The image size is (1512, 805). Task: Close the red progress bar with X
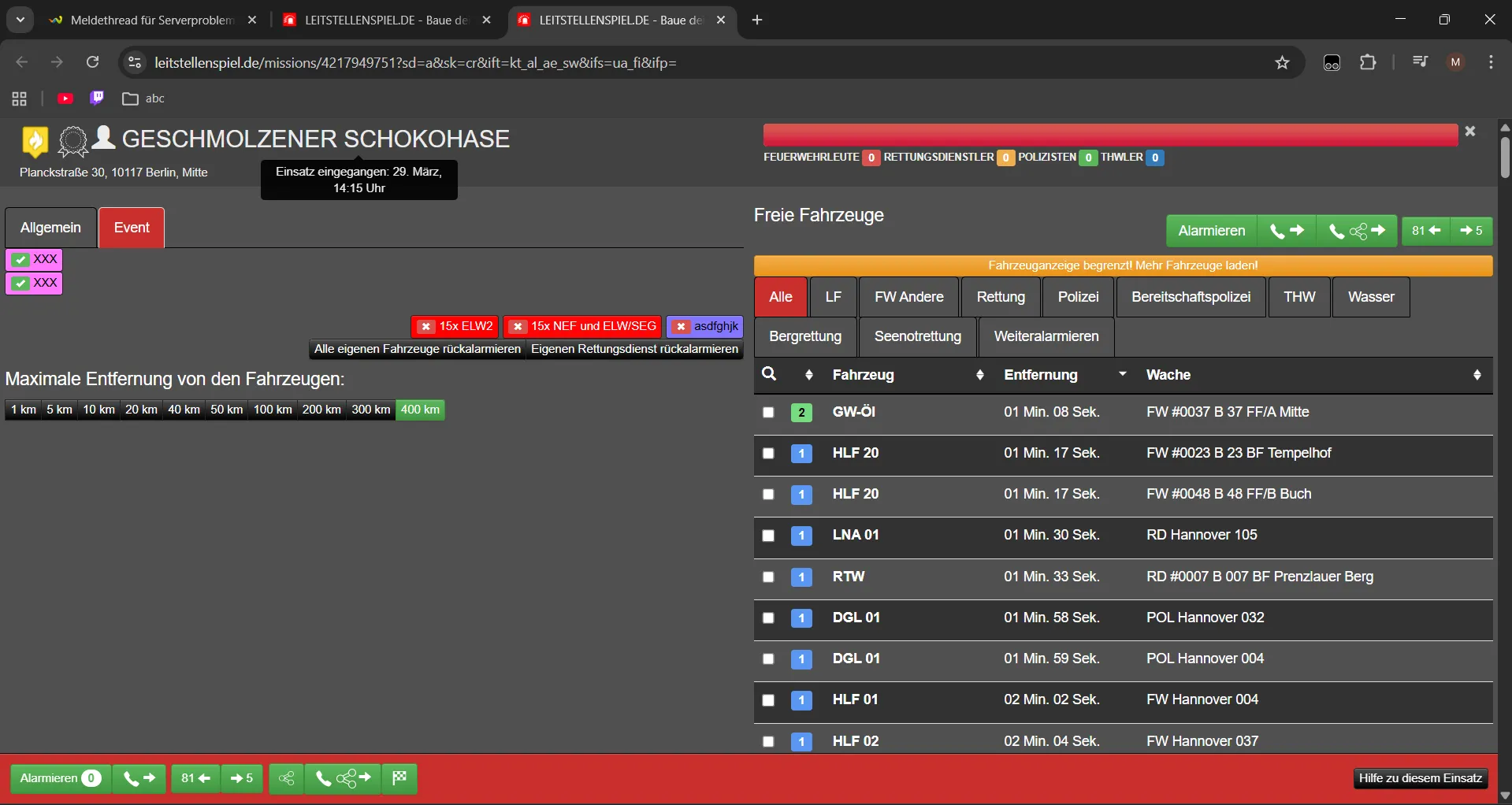tap(1469, 132)
